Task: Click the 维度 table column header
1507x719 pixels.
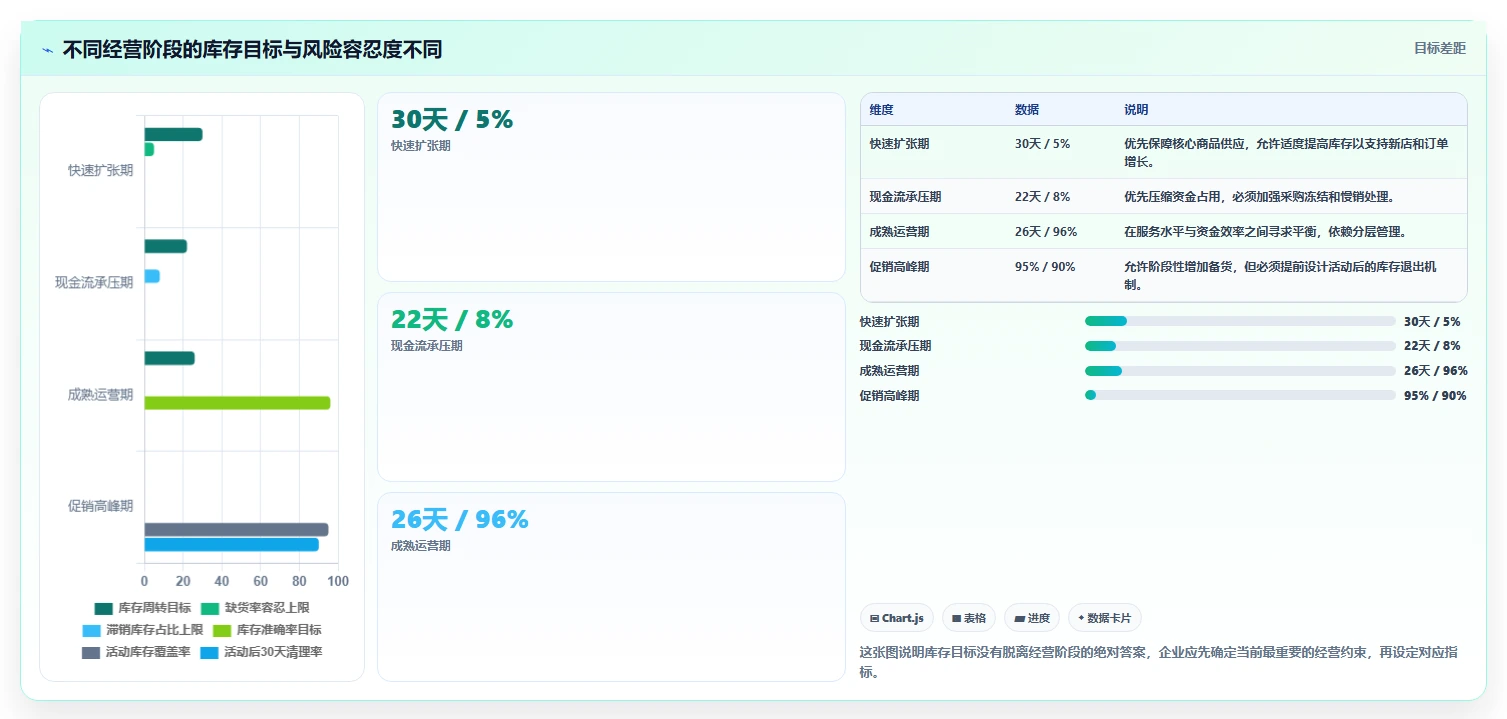Action: coord(881,110)
